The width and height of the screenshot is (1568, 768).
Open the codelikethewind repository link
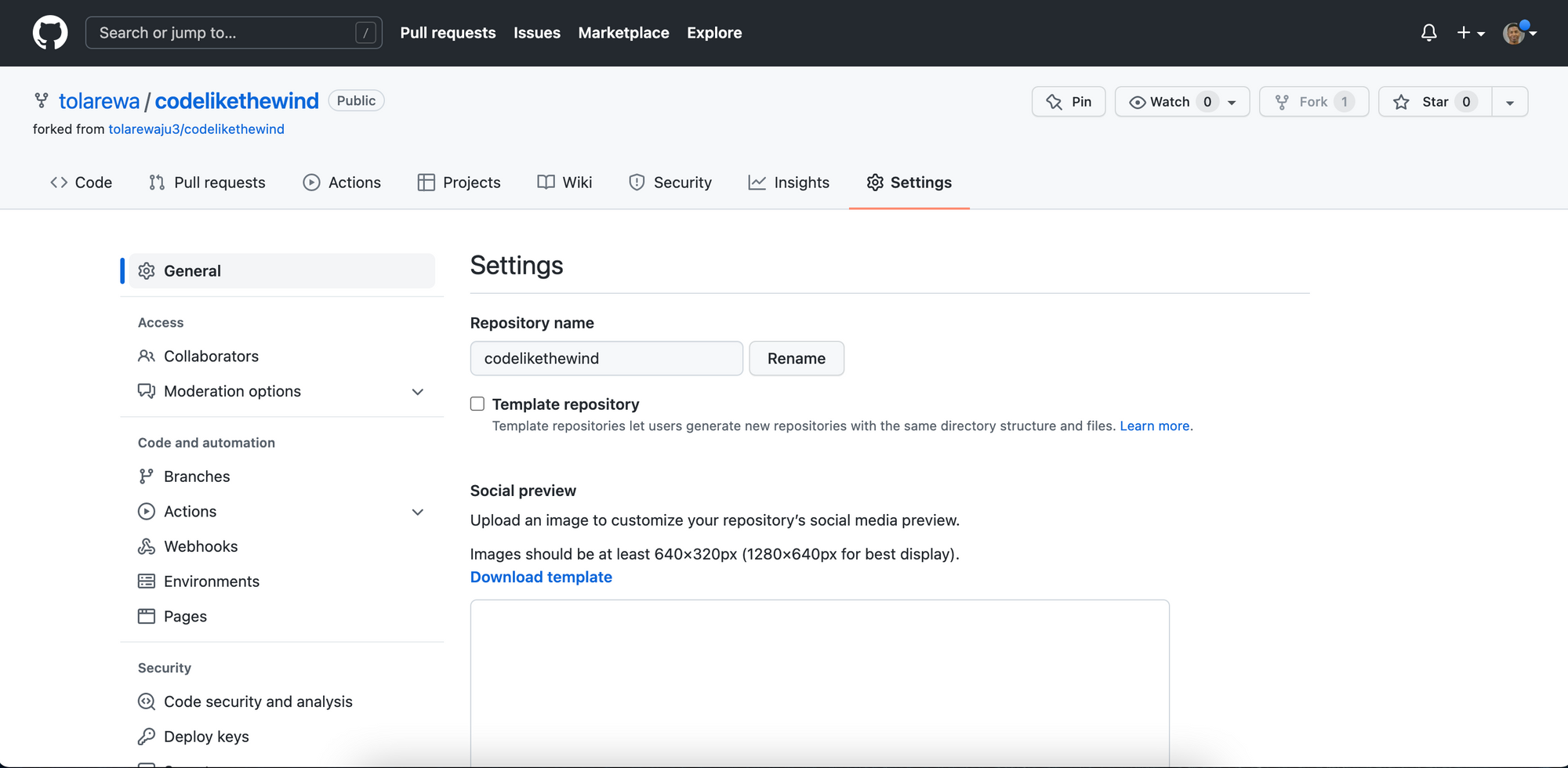[x=237, y=101]
